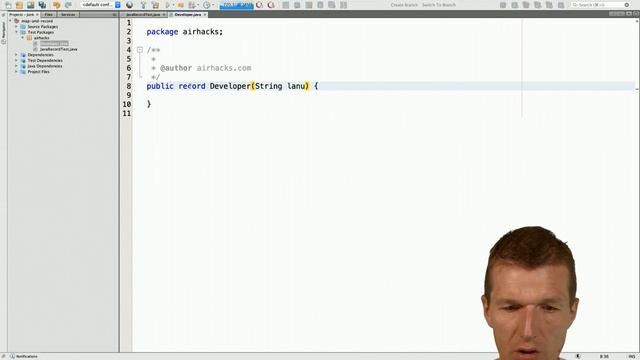Collapse the Javadoc comment fold at line 4
This screenshot has width=640, height=360.
tap(140, 50)
